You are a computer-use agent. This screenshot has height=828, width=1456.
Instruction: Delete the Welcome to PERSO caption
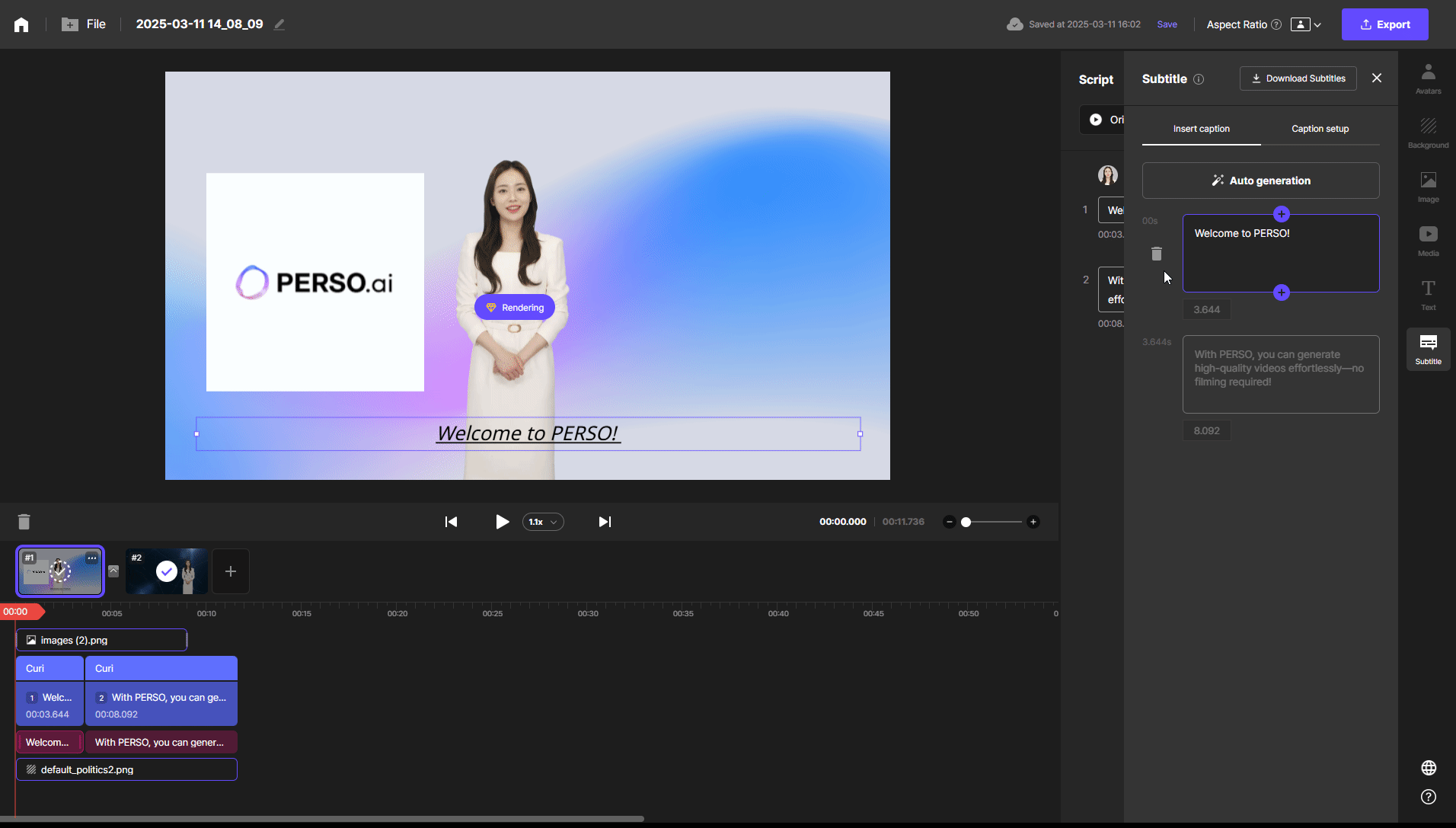click(x=1156, y=254)
